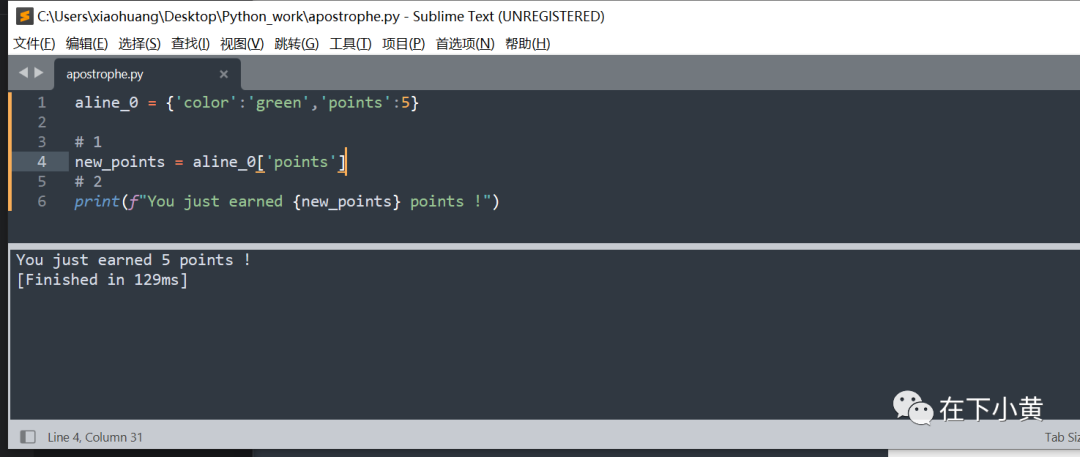
Task: Click the previous tab left arrow
Action: click(23, 72)
